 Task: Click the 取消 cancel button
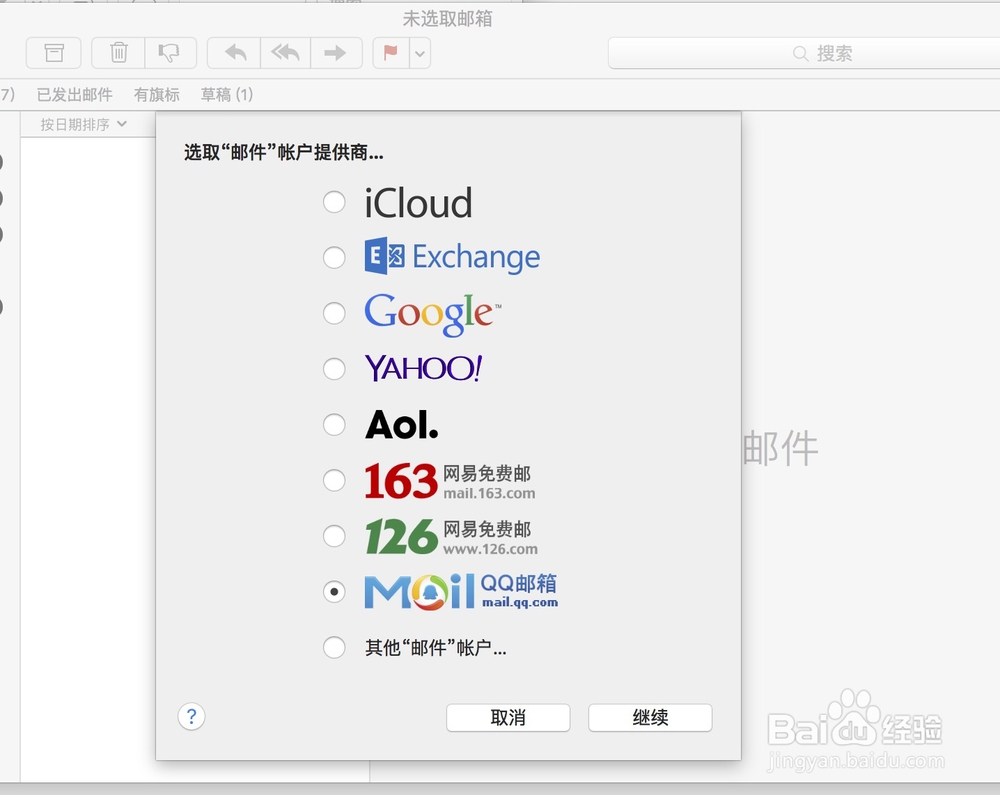508,718
